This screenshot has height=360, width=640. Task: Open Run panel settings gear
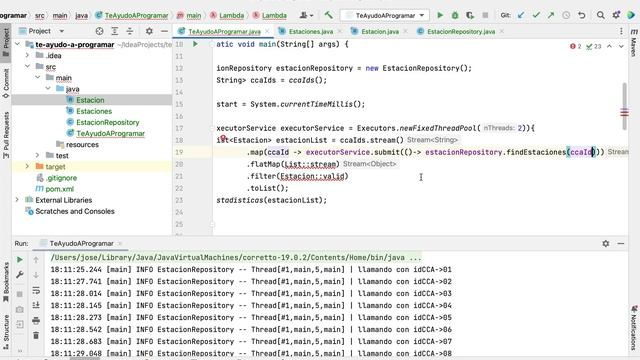pyautogui.click(x=606, y=243)
